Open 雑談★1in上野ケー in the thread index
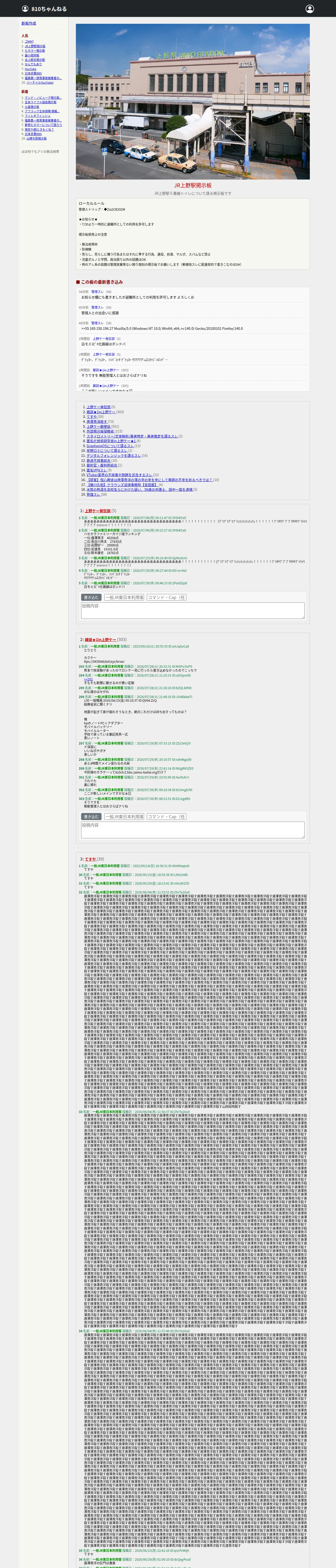 101,412
